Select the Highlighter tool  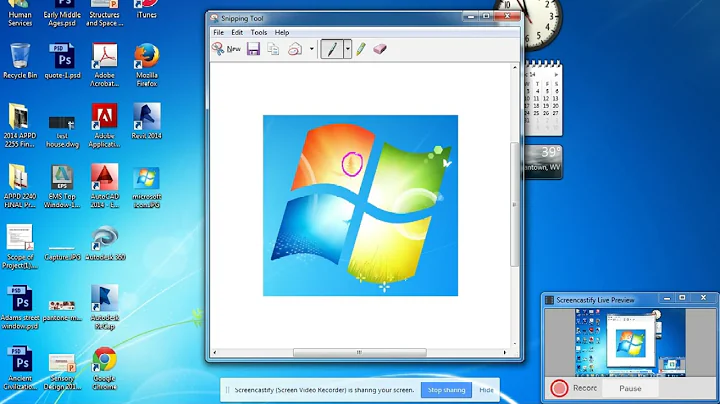pyautogui.click(x=361, y=49)
